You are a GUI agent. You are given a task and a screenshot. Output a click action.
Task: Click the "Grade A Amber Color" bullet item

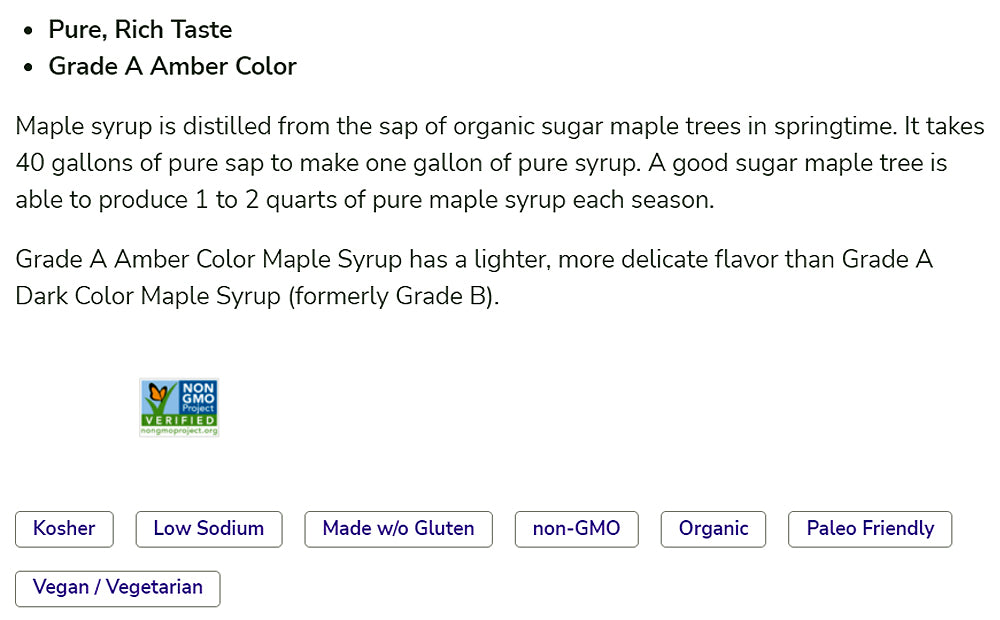(172, 67)
